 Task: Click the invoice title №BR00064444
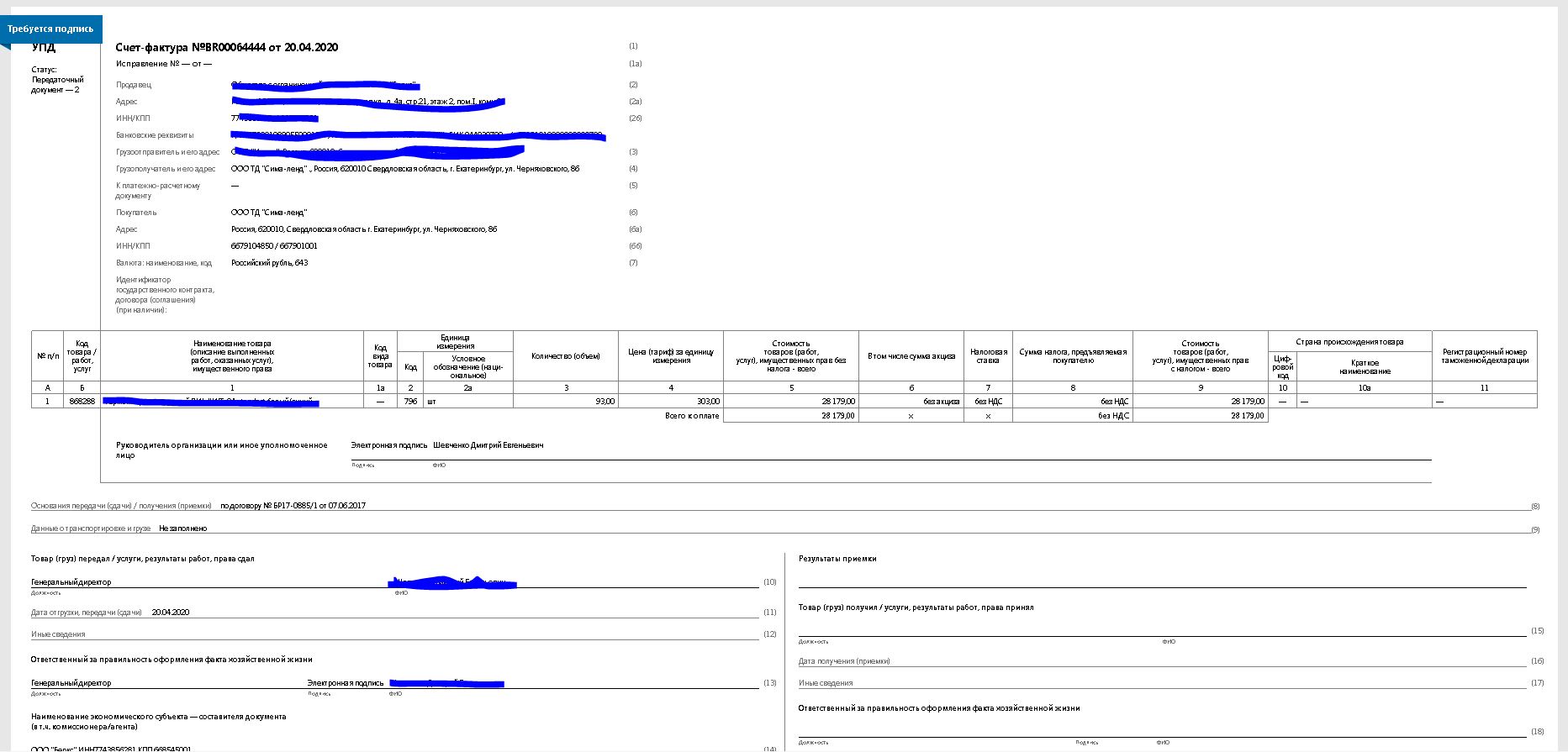(226, 48)
